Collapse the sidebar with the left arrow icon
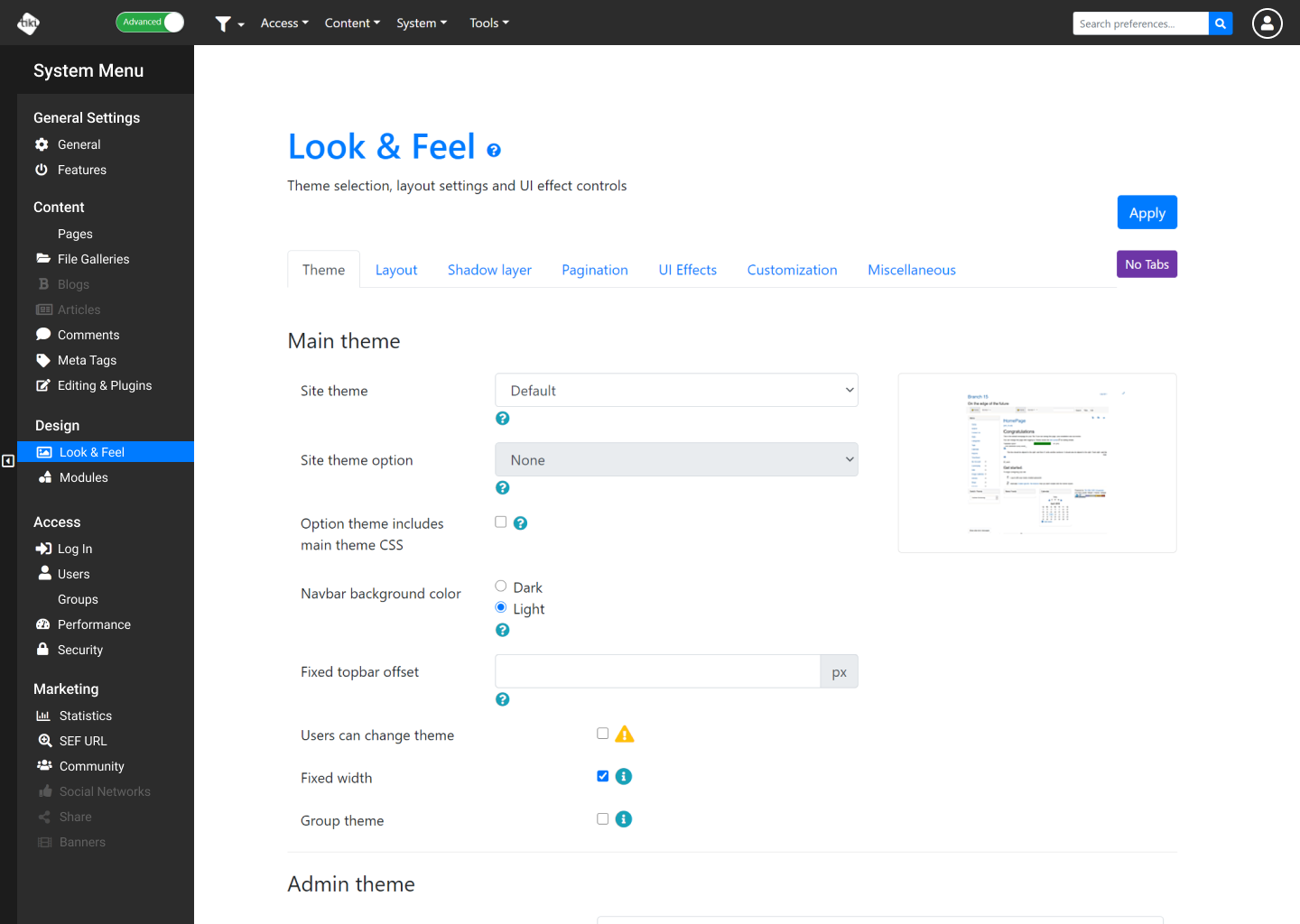 click(8, 461)
